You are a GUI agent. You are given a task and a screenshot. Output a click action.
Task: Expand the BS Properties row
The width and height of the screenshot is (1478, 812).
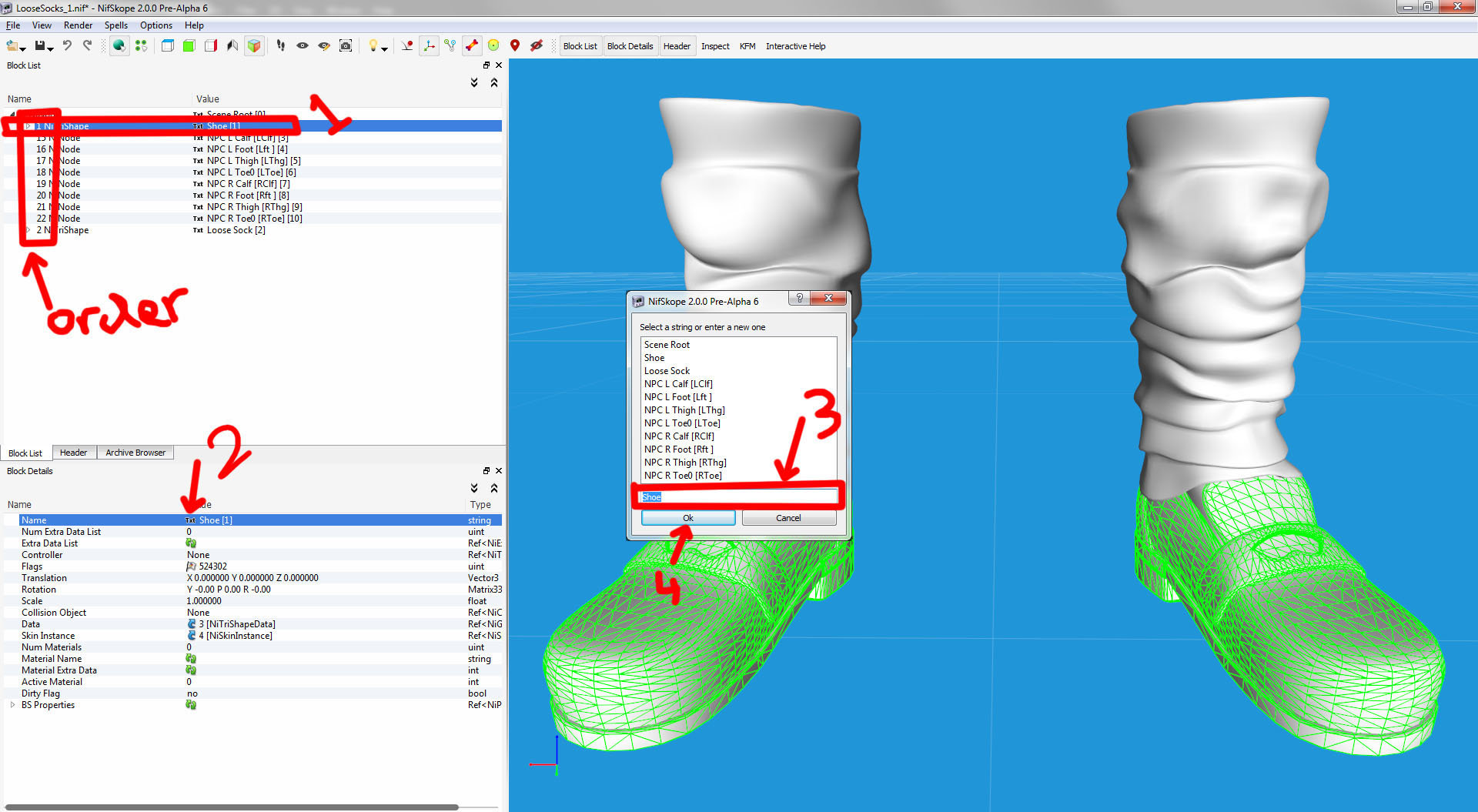tap(12, 705)
